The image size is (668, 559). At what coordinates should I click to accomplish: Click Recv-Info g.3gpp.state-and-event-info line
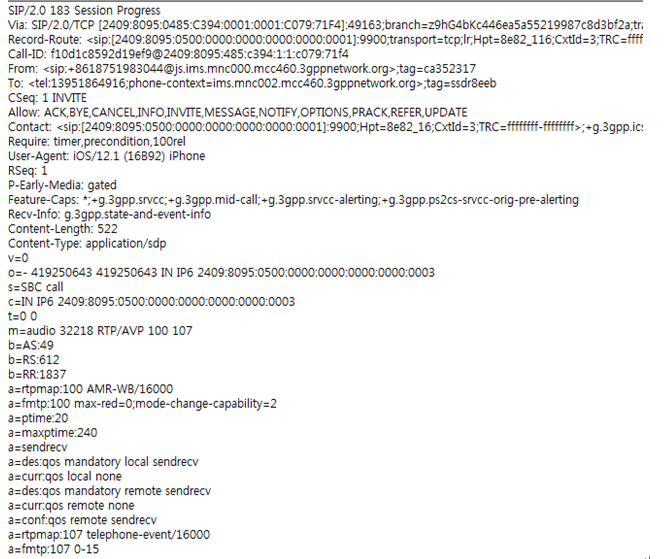109,214
